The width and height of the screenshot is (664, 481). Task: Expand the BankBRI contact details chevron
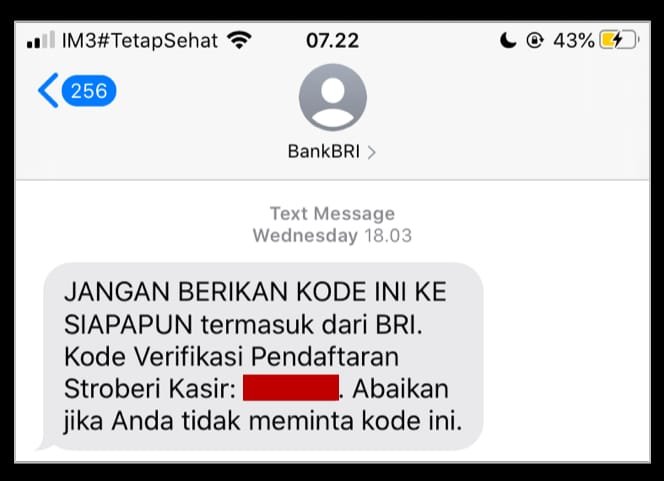371,152
